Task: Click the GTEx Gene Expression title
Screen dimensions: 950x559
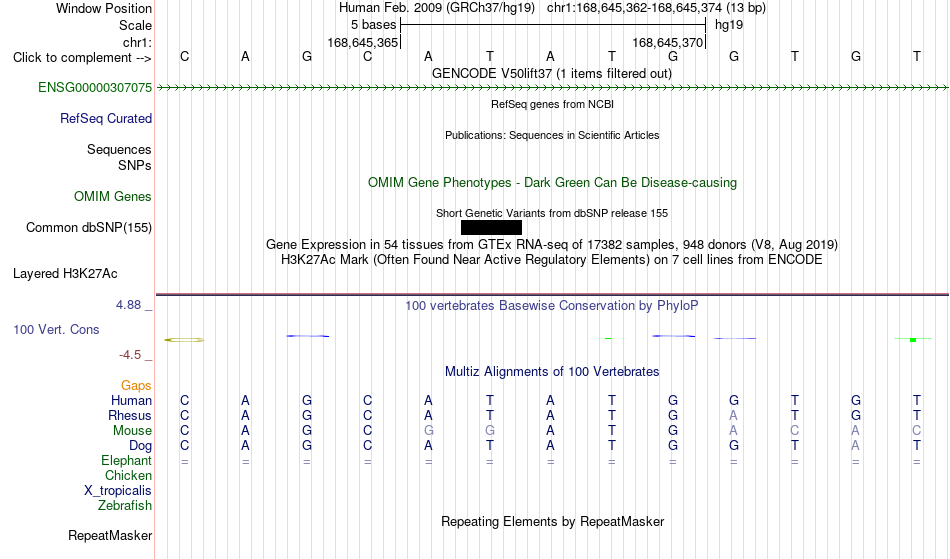Action: coord(552,245)
